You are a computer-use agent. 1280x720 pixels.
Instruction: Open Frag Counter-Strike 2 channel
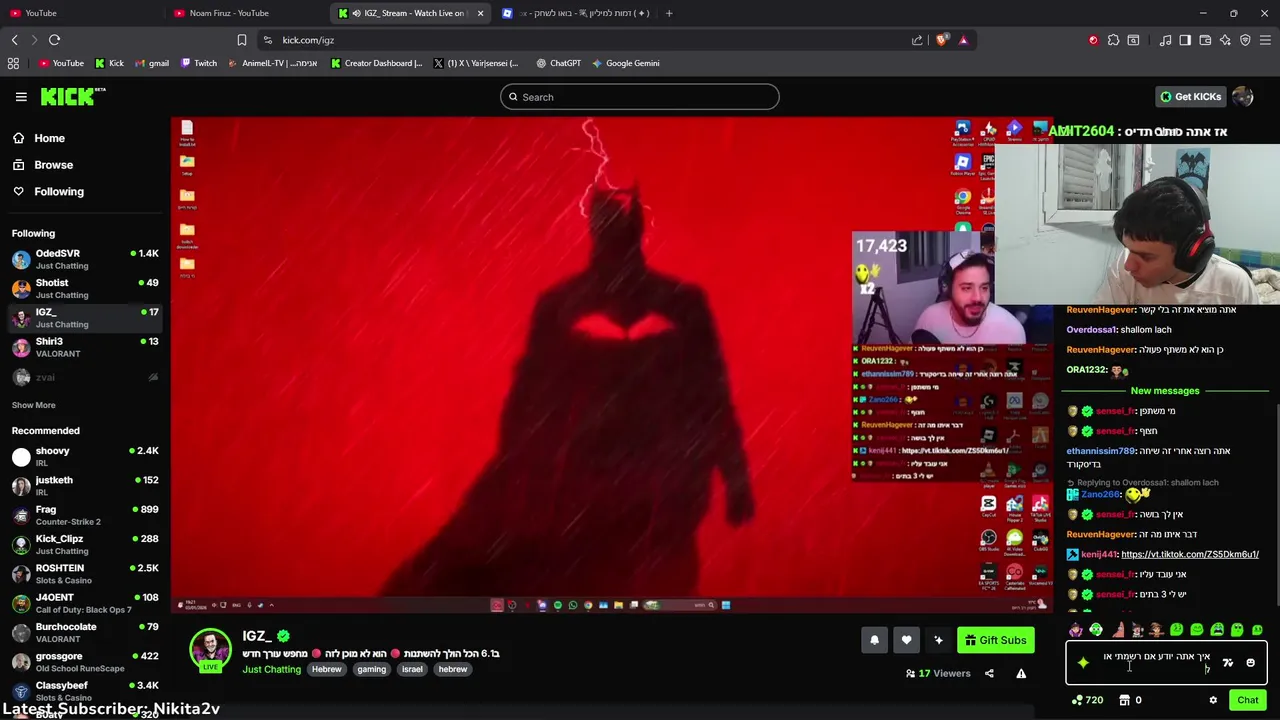85,515
